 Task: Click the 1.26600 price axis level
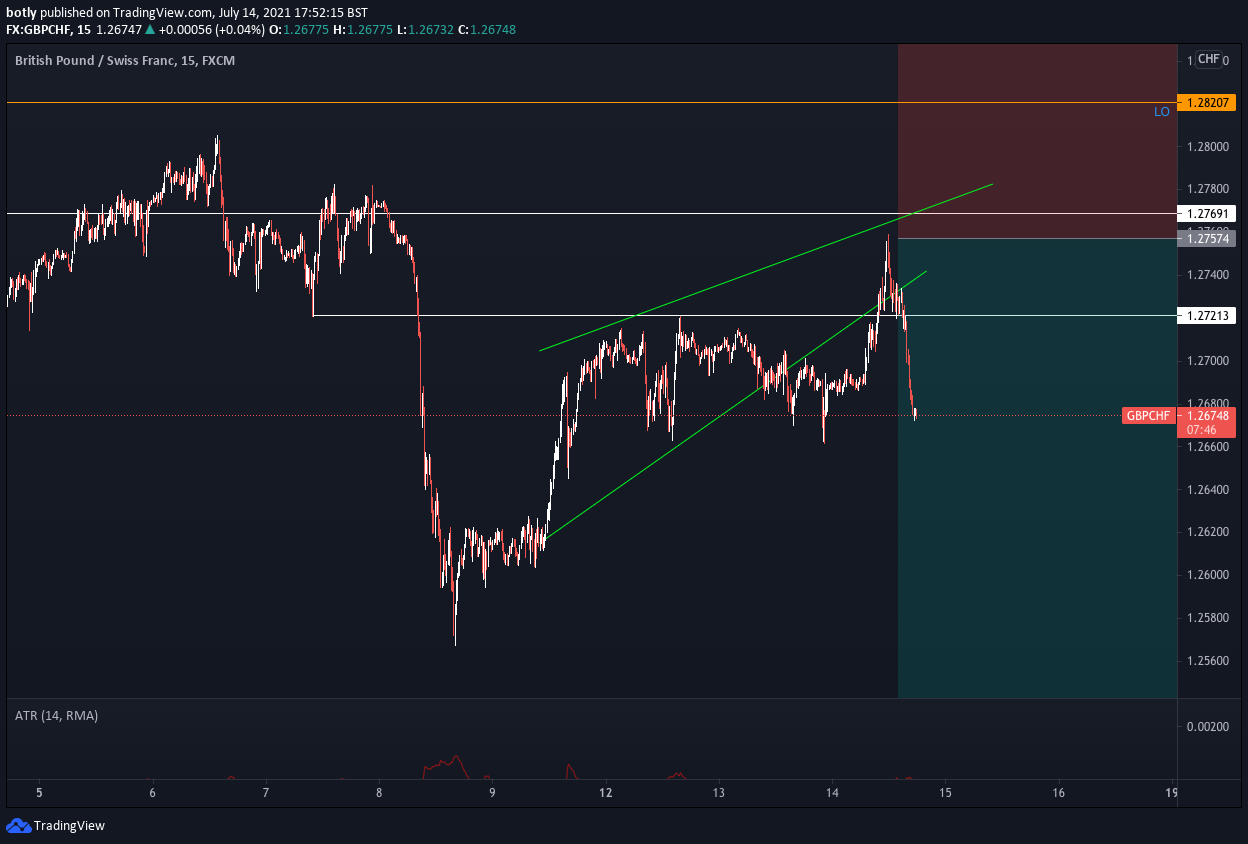pos(1208,447)
